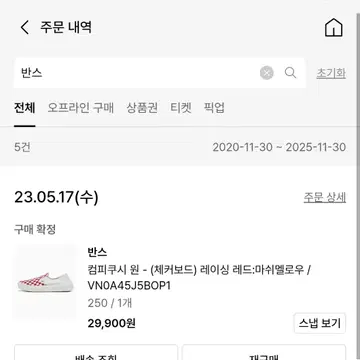The image size is (360, 360).
Task: Check shipping with the 배송 조회 button
Action: tap(96, 353)
